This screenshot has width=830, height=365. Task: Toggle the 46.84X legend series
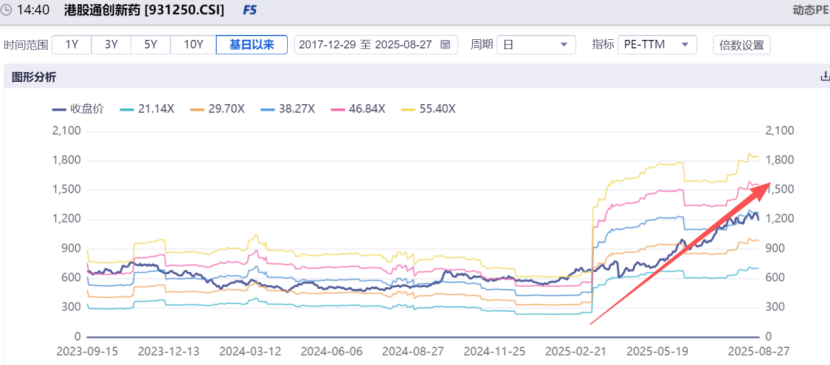click(x=358, y=109)
